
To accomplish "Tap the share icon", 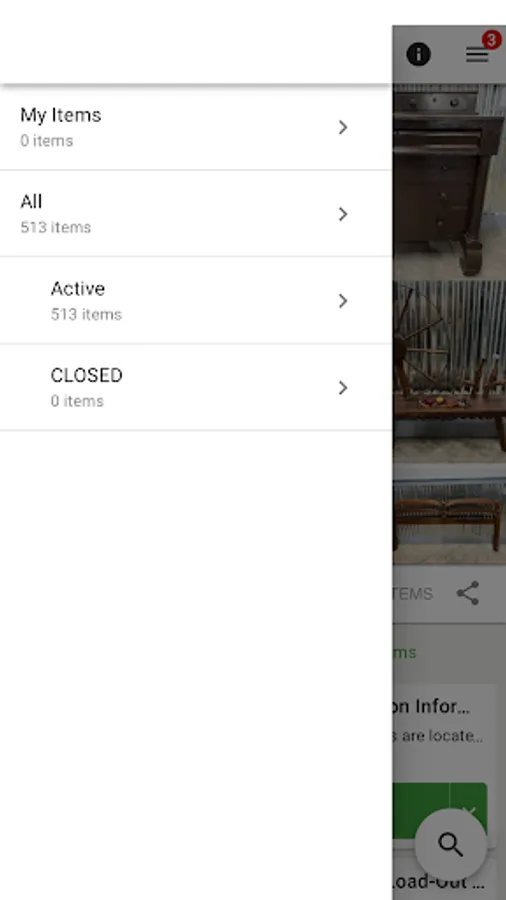I will (x=468, y=593).
